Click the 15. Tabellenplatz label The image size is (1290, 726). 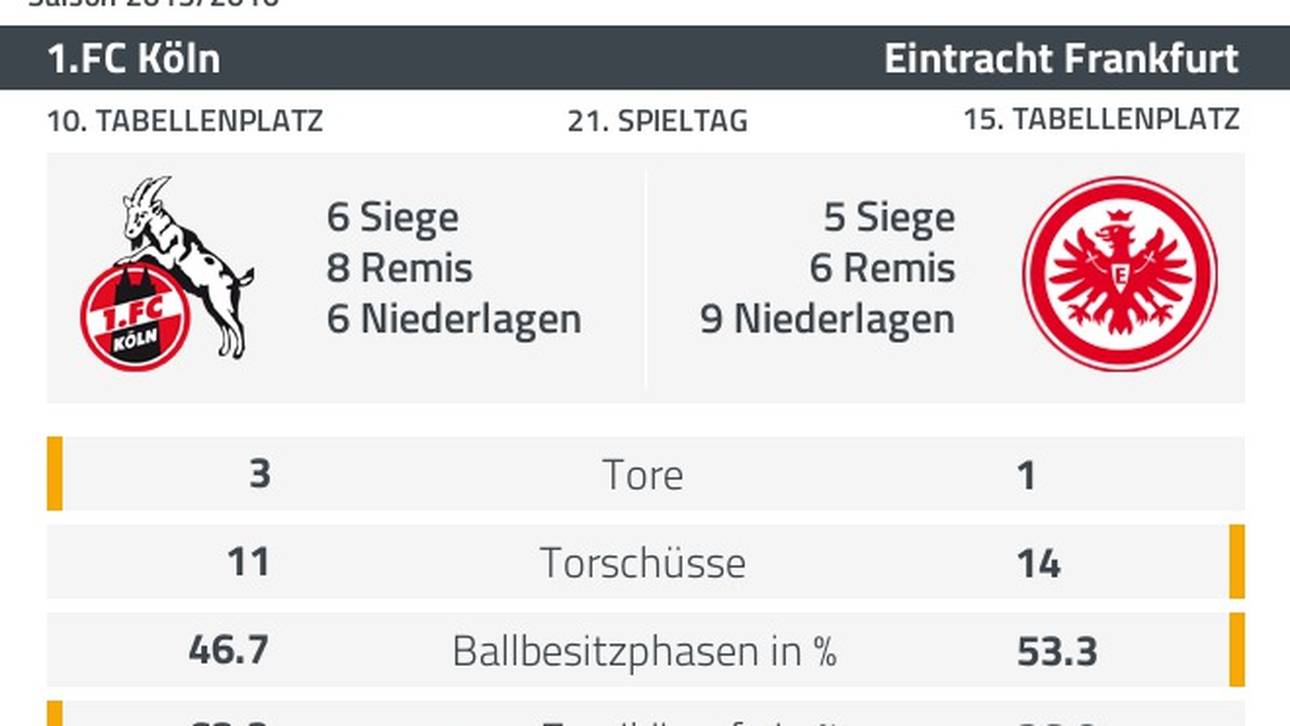click(1101, 120)
